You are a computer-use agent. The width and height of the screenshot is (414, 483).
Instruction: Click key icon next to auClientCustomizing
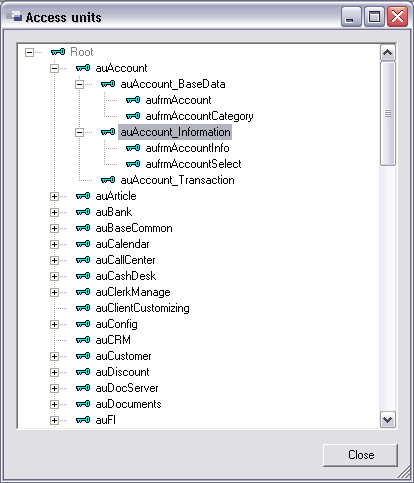click(x=83, y=308)
